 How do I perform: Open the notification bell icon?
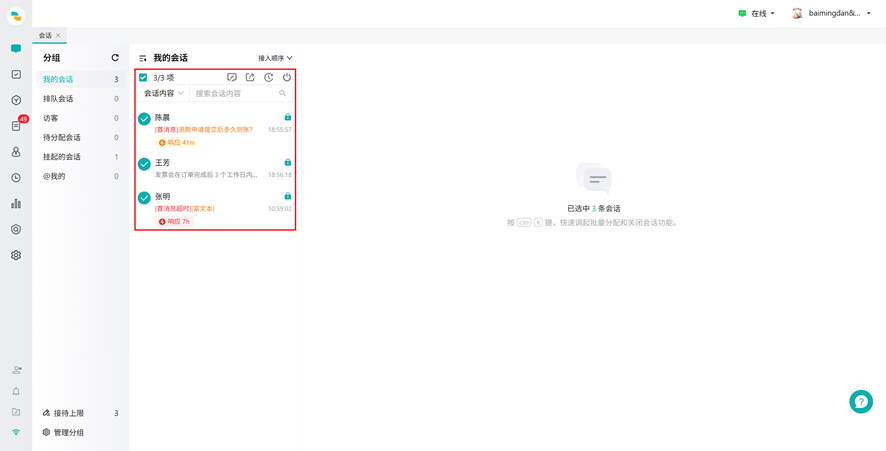coord(16,391)
